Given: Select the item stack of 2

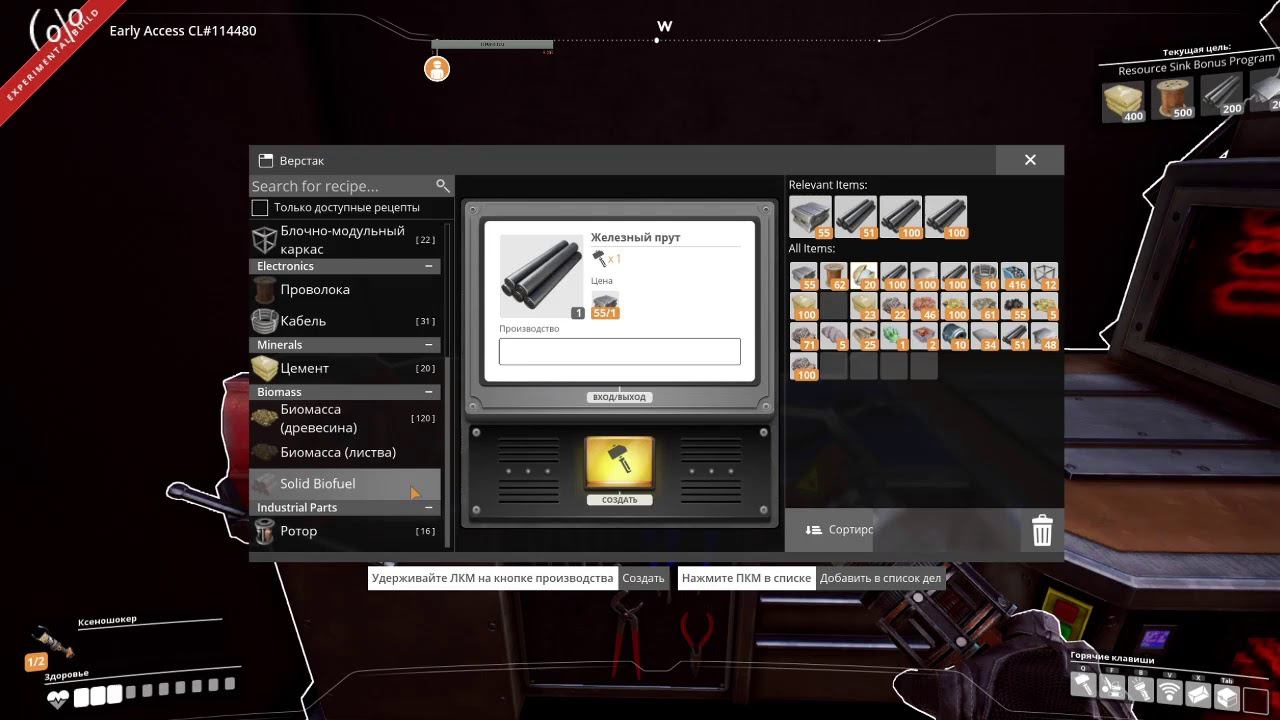Looking at the screenshot, I should click(x=924, y=336).
